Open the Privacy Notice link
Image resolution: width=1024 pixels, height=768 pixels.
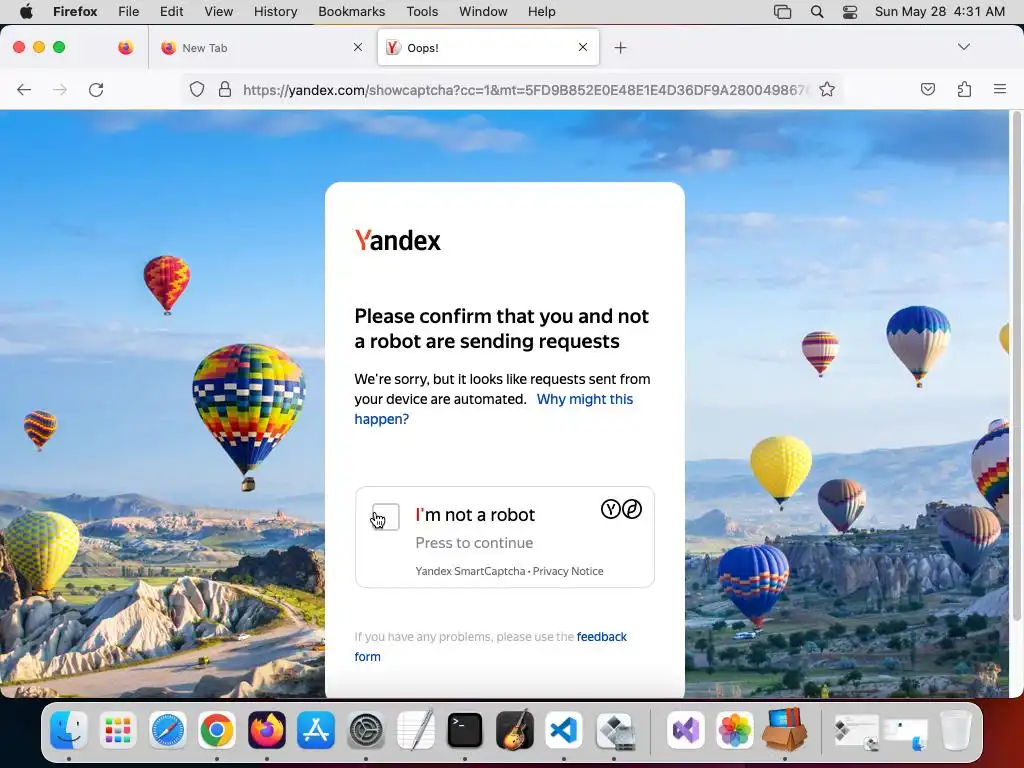[568, 571]
